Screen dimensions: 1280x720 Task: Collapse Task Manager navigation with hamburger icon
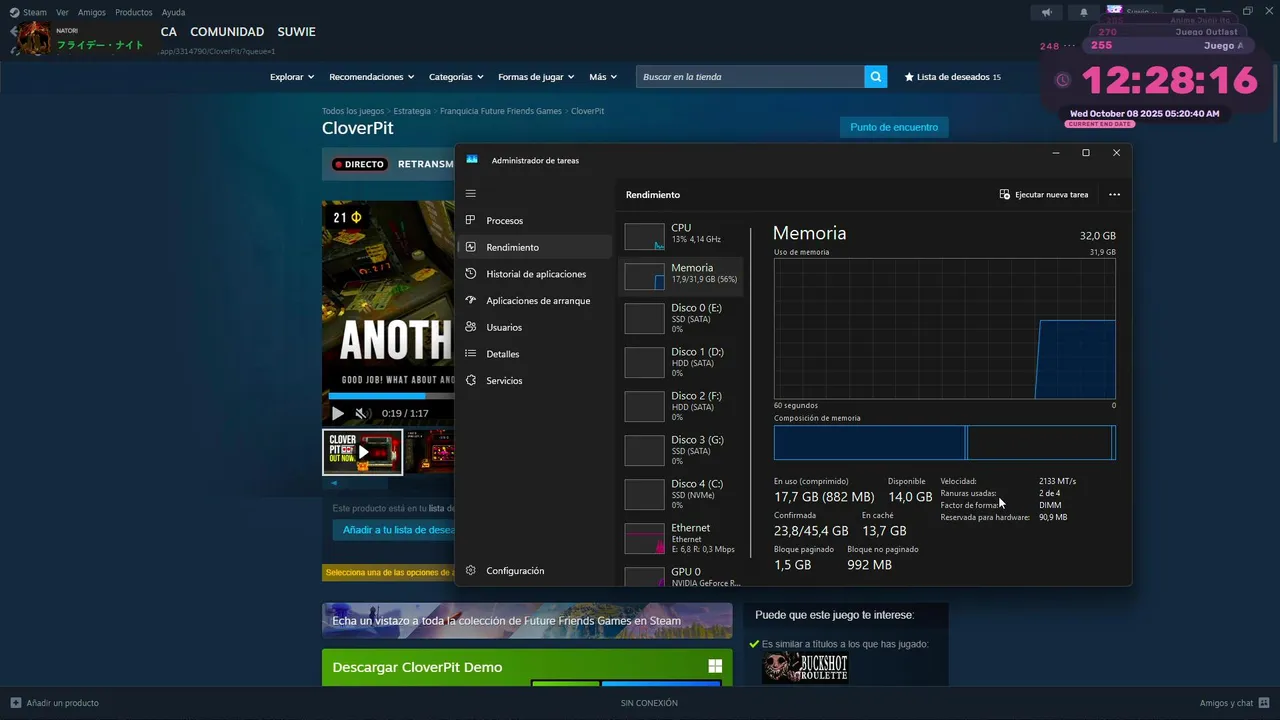pyautogui.click(x=471, y=194)
